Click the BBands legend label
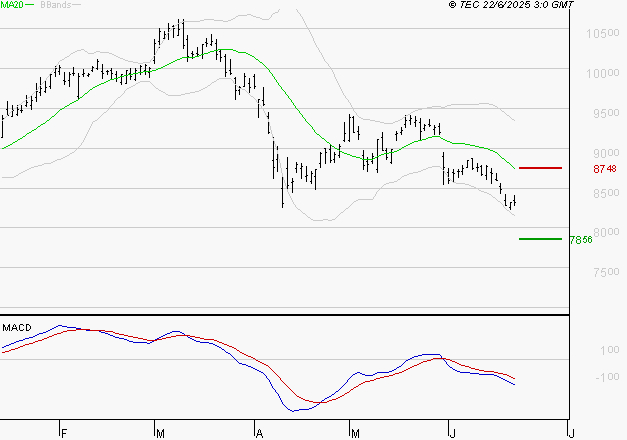The height and width of the screenshot is (440, 627). (55, 5)
